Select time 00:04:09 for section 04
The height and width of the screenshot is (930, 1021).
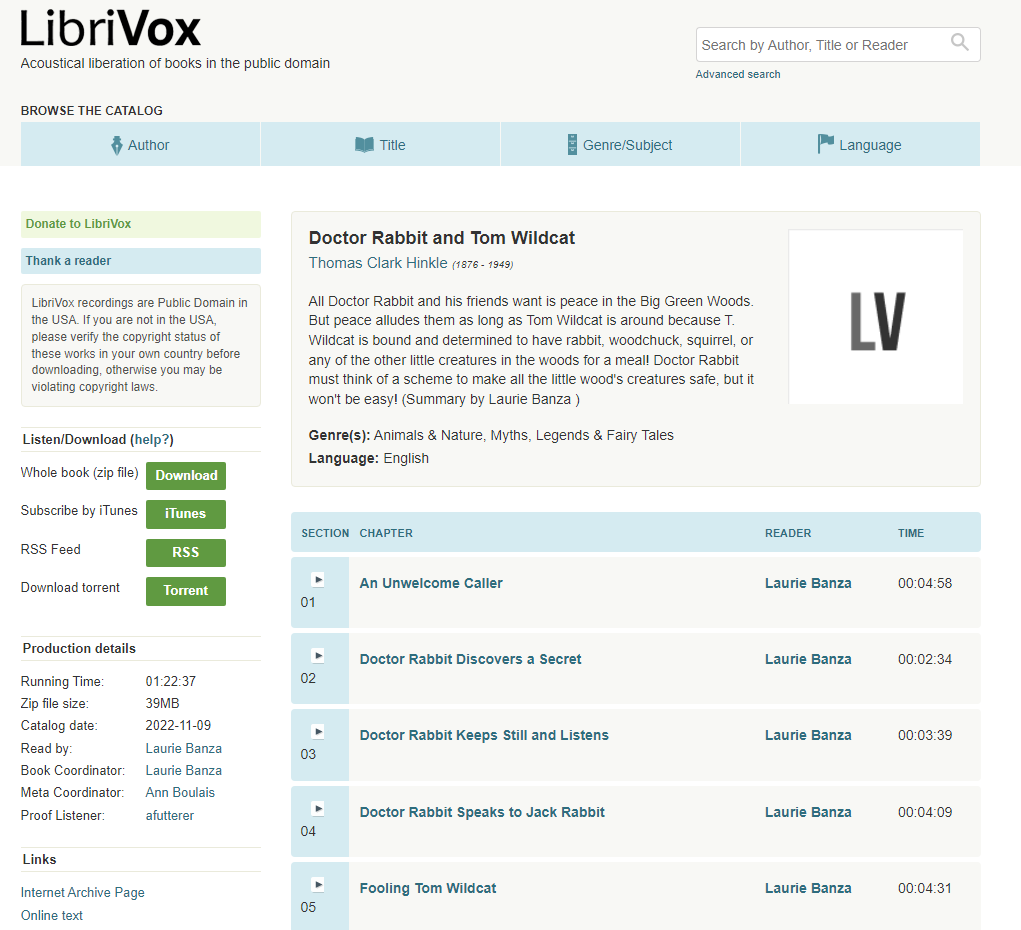[925, 812]
